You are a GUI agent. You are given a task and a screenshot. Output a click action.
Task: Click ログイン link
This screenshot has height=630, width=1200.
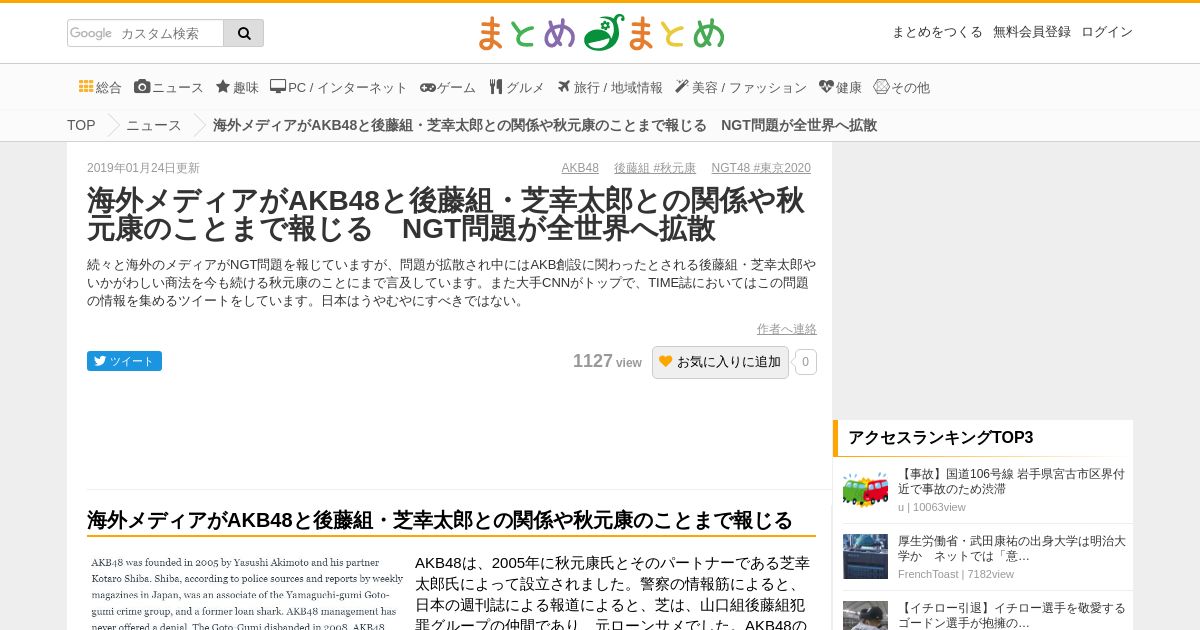pos(1107,32)
